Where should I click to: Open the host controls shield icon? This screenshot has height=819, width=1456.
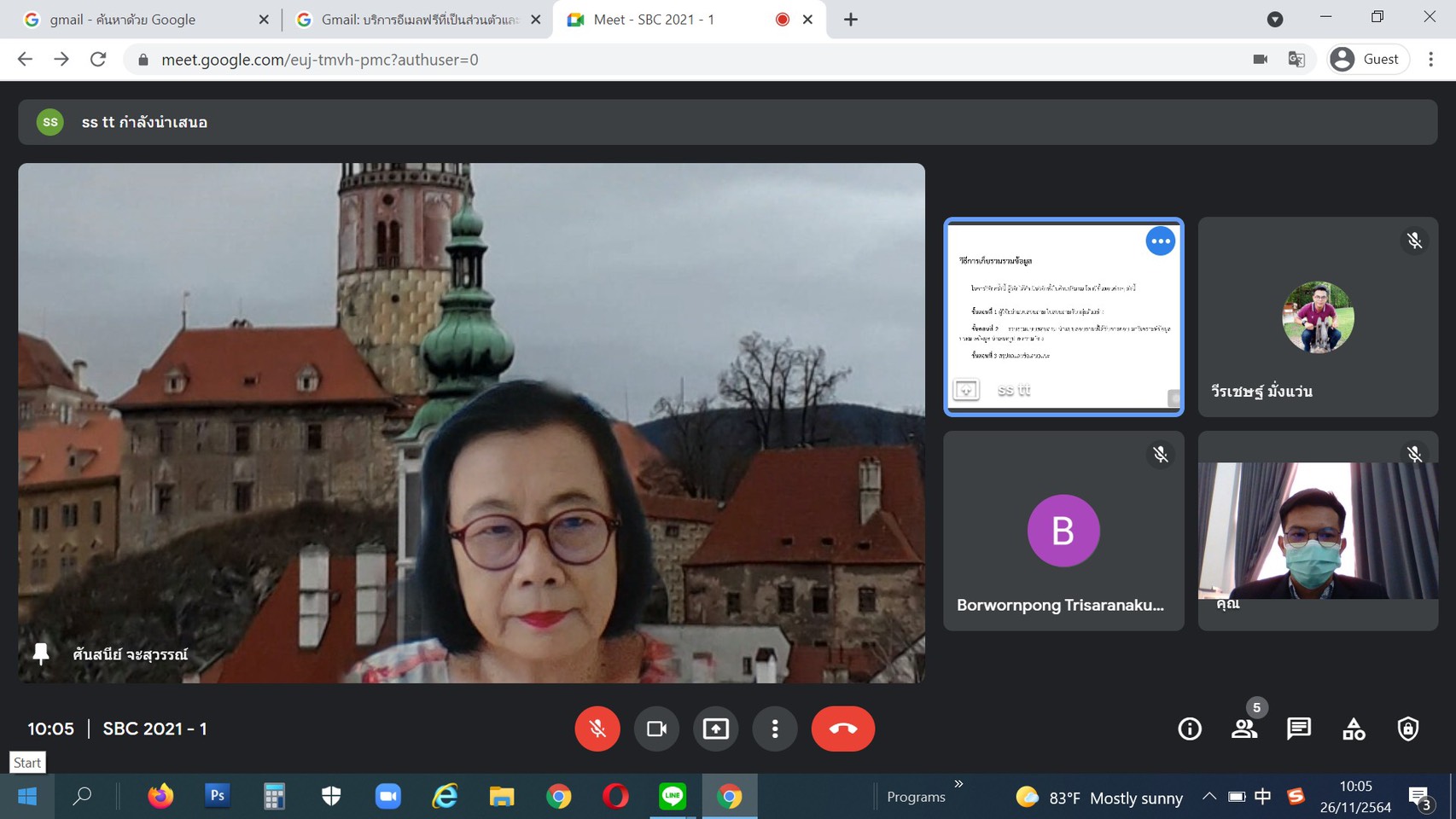(1407, 729)
